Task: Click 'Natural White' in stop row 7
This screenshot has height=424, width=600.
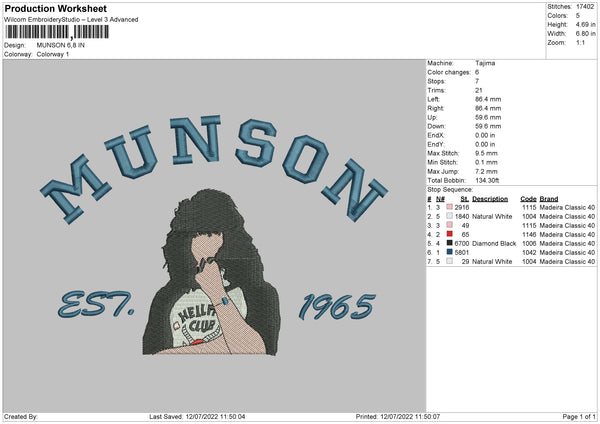Action: point(492,261)
